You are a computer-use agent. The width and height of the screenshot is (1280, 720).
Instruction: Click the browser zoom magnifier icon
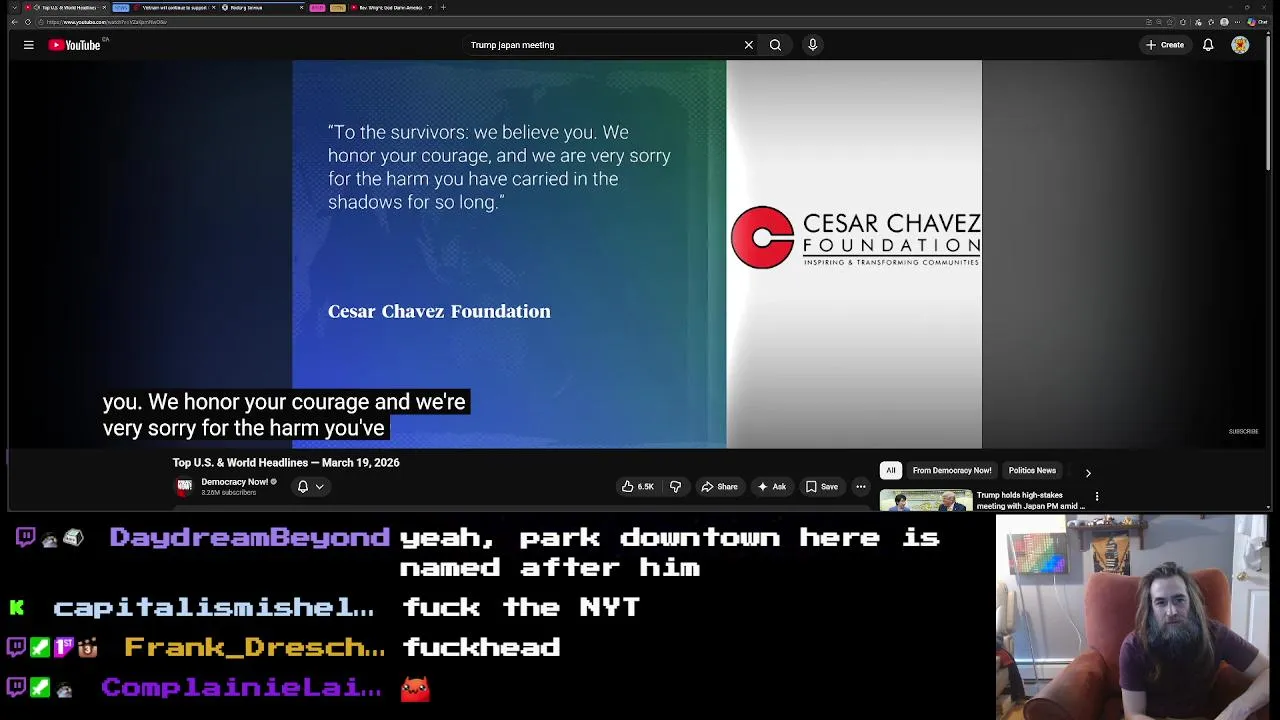tap(1159, 22)
